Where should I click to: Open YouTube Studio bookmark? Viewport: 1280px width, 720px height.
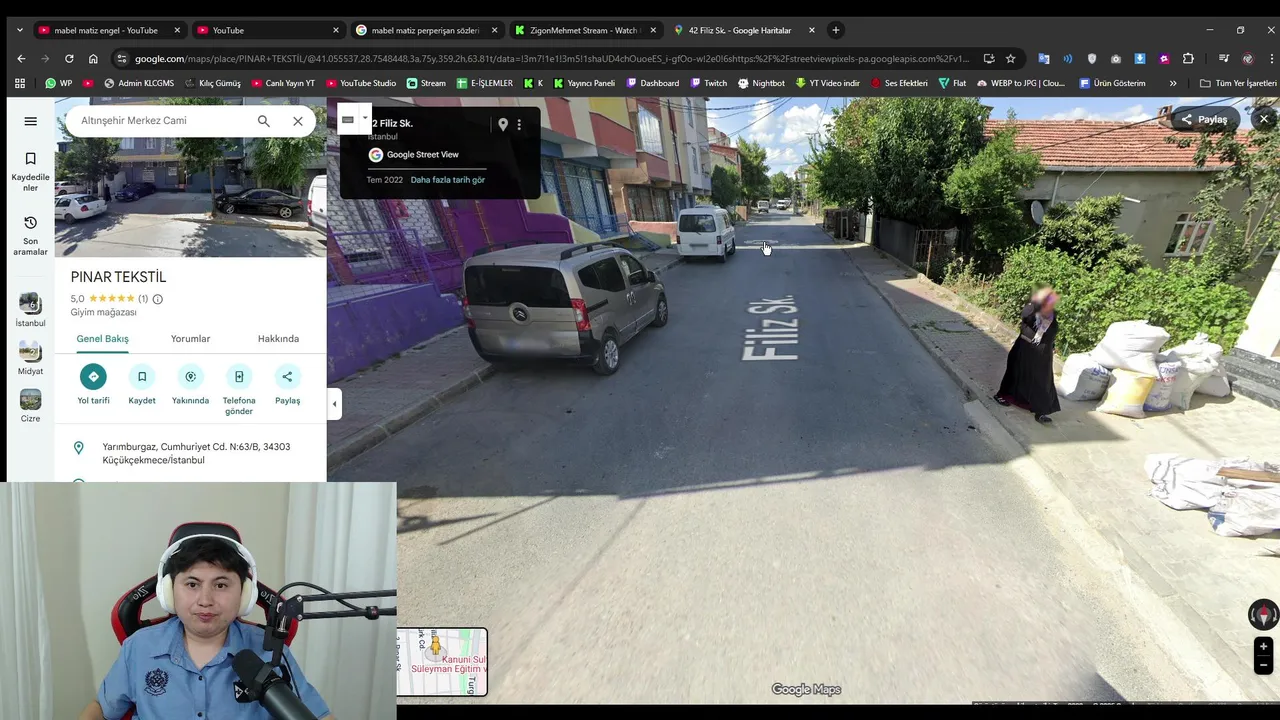pos(361,83)
